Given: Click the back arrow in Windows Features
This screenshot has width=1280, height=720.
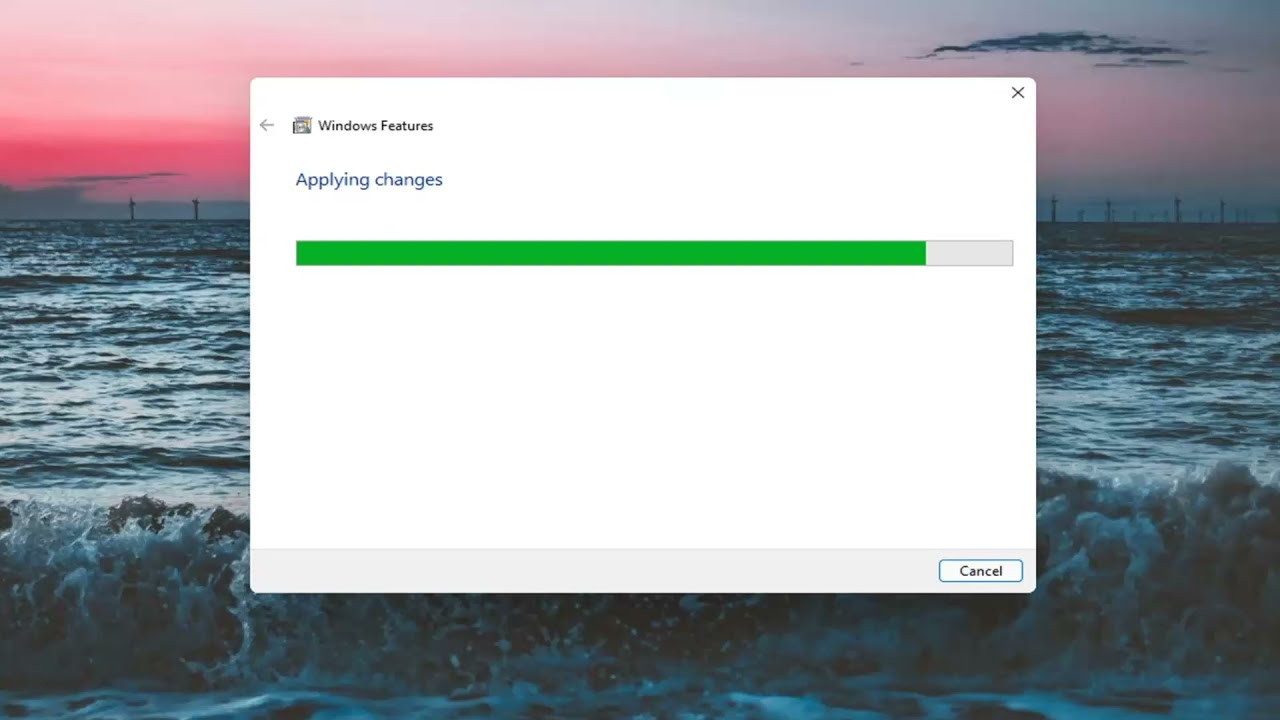Looking at the screenshot, I should (266, 125).
